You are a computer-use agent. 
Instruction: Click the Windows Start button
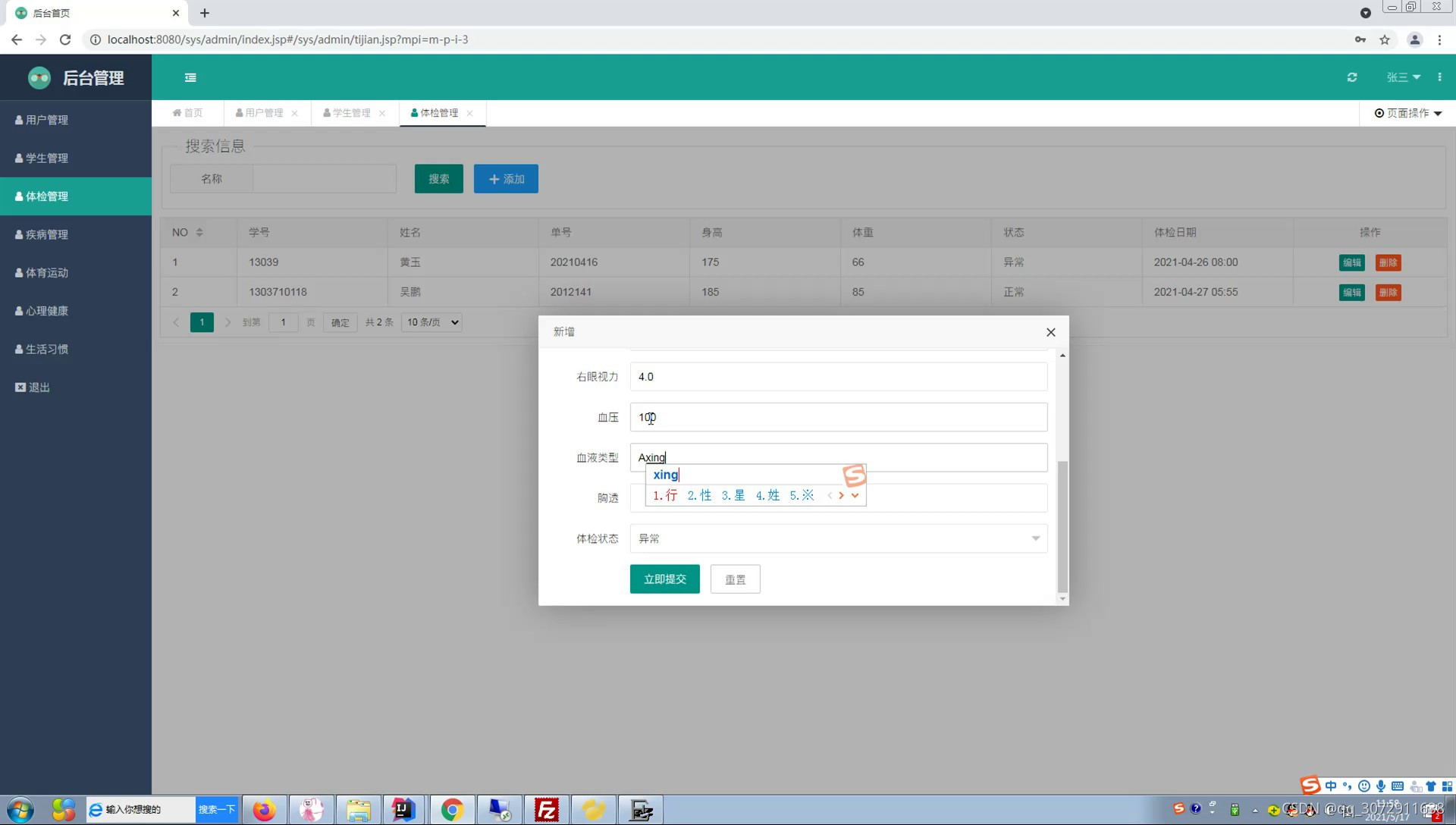pyautogui.click(x=20, y=810)
